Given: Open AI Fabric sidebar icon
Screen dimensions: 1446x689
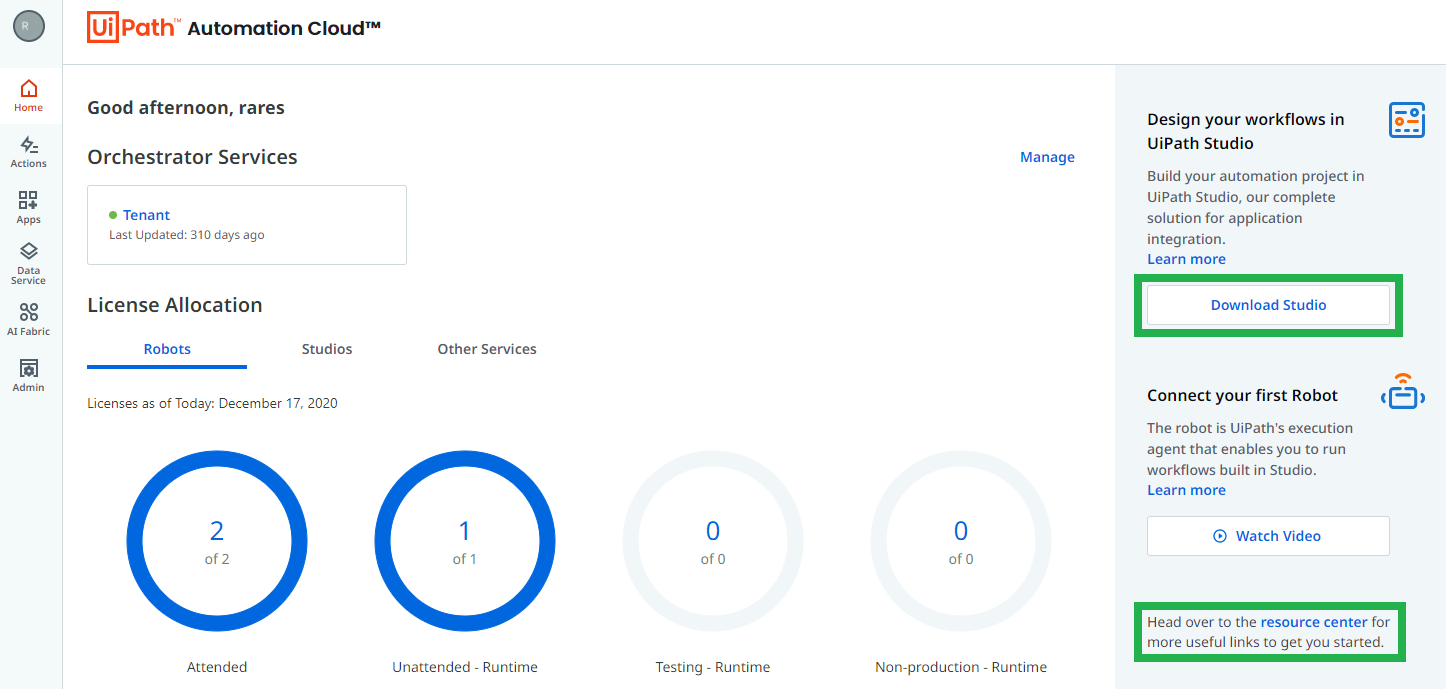Looking at the screenshot, I should (29, 319).
